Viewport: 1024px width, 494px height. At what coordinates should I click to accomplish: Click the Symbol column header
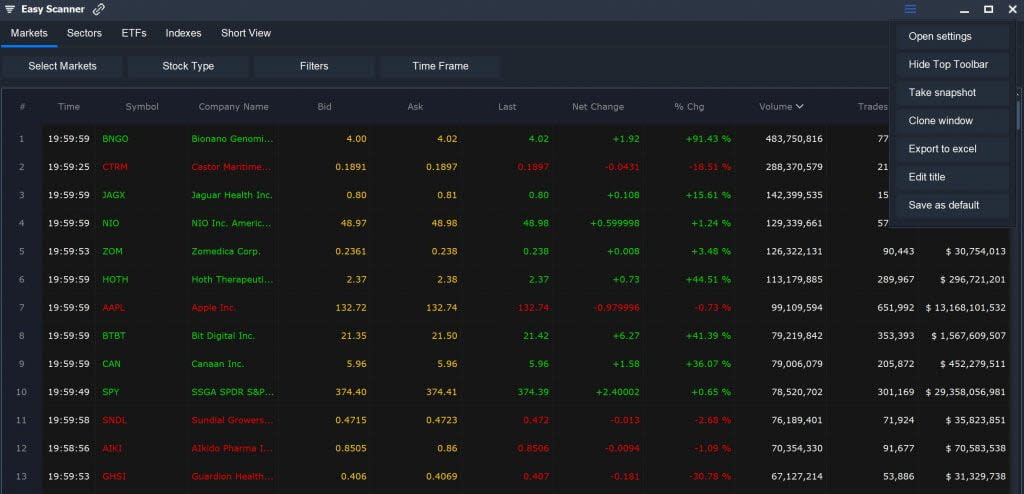click(x=142, y=107)
